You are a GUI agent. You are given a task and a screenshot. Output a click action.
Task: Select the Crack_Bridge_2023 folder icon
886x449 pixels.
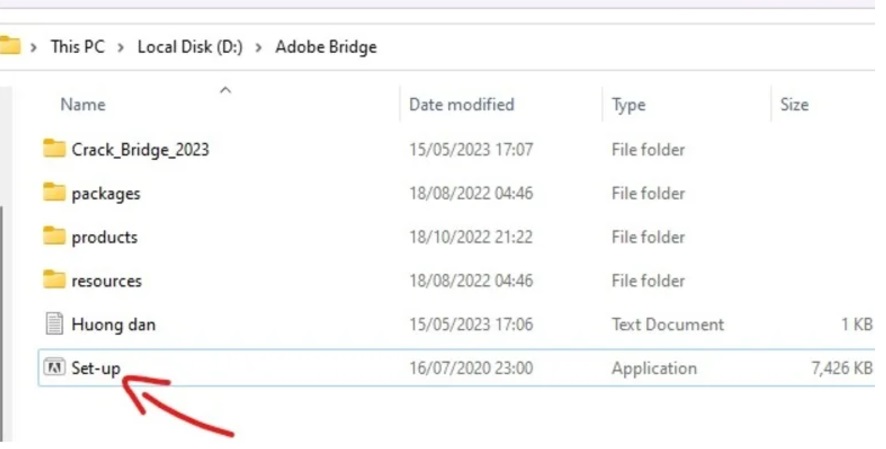[x=54, y=149]
